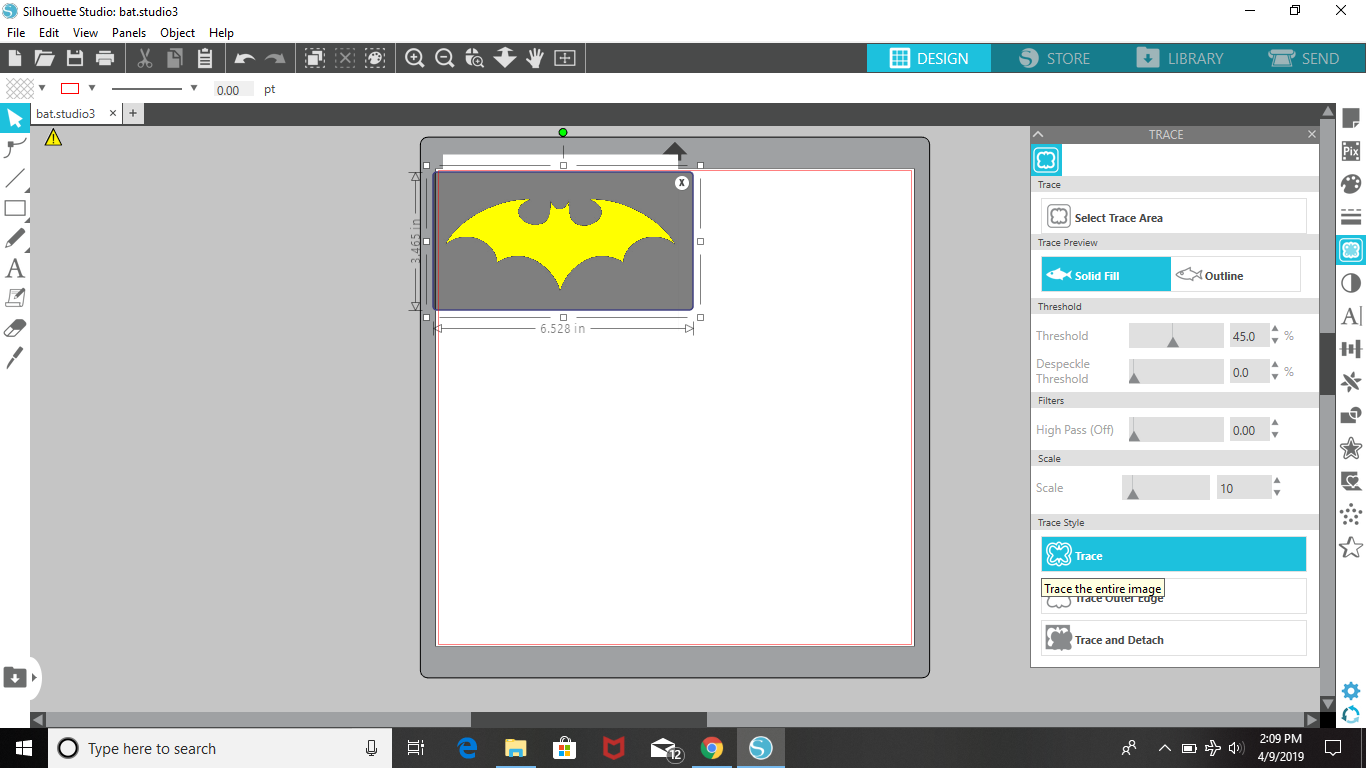Click the Select Trace Area button
The width and height of the screenshot is (1366, 768).
point(1174,217)
